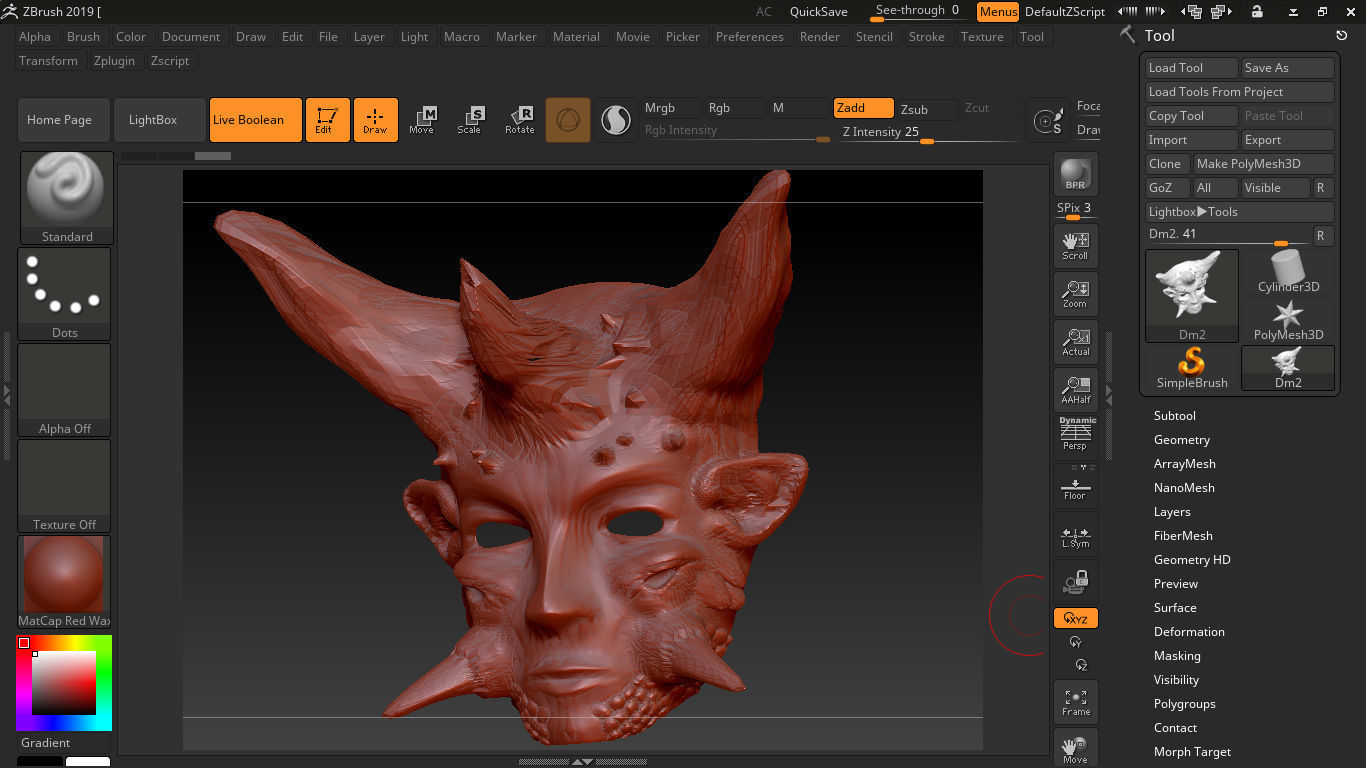
Task: Expand the NanoMesh section
Action: 1184,488
